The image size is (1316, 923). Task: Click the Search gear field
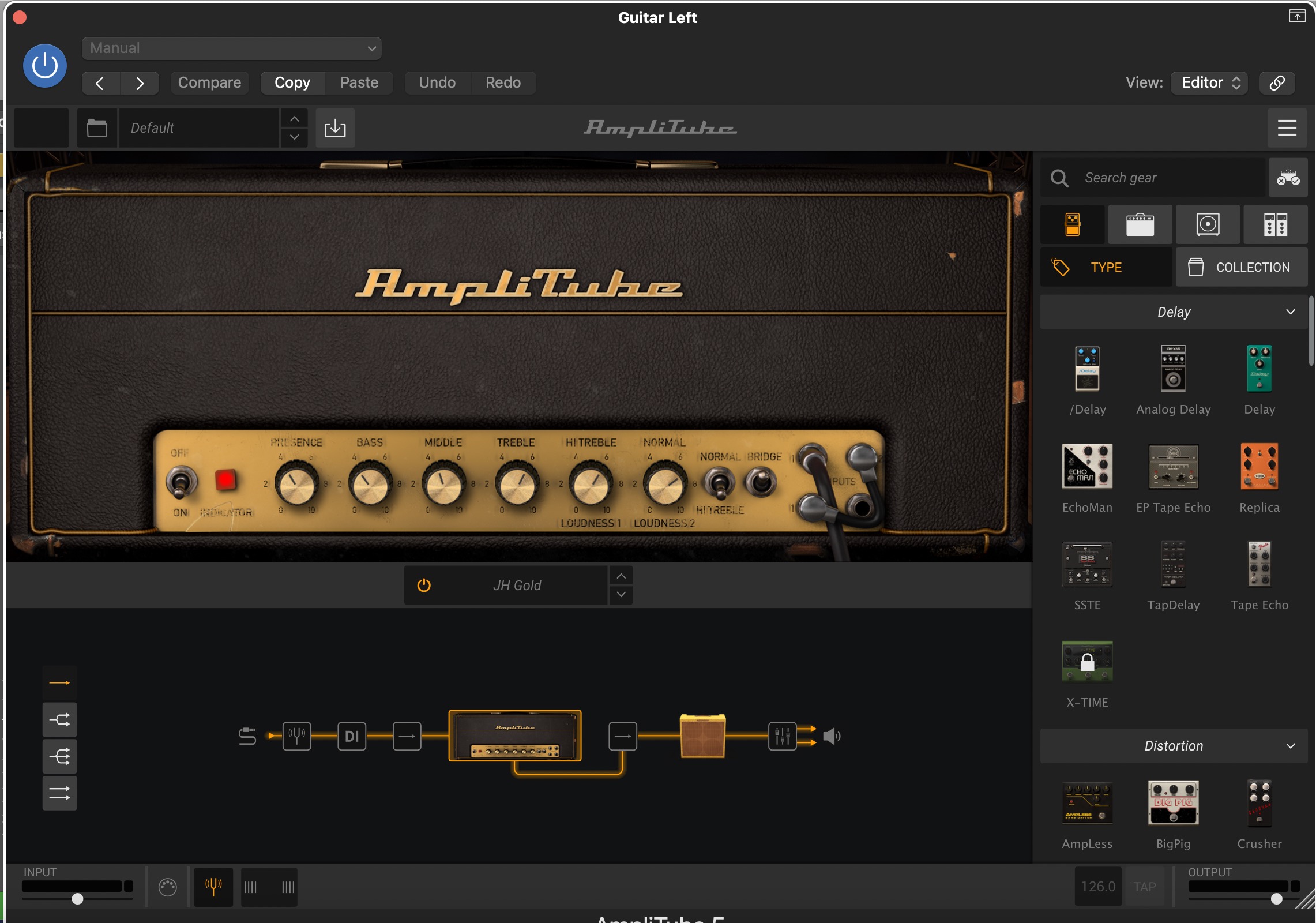coord(1153,178)
